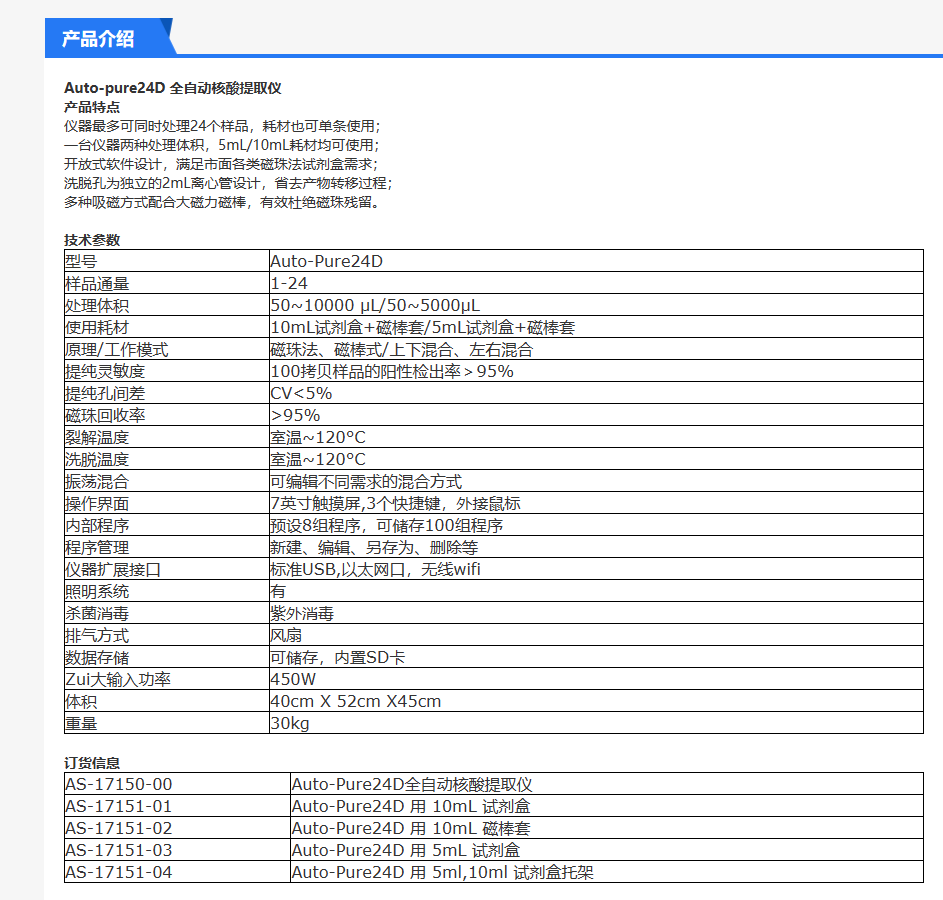Click the '提纯灵敏度' cell
The image size is (943, 900).
[x=167, y=371]
